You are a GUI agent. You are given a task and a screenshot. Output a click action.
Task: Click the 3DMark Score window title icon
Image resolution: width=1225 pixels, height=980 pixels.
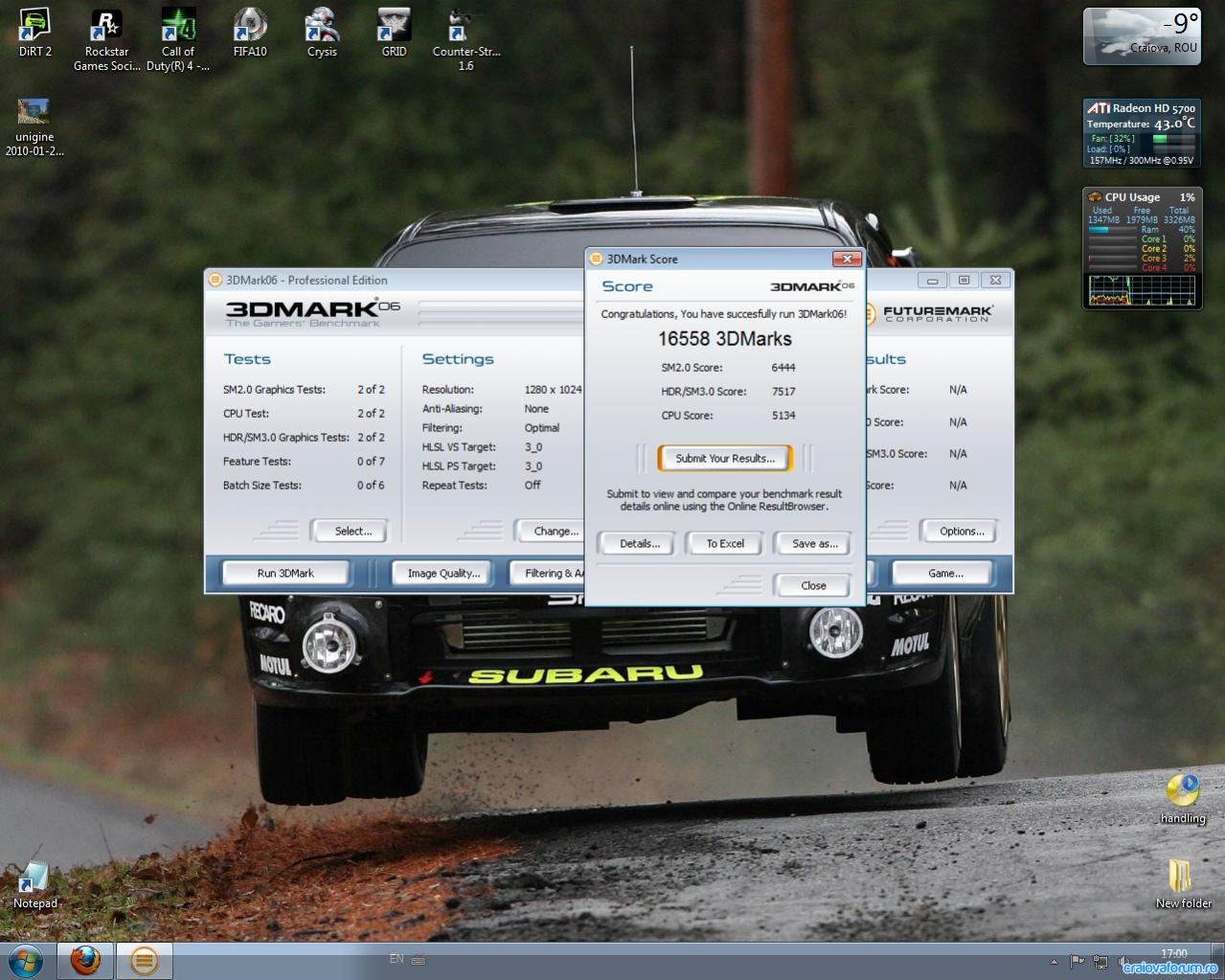coord(596,259)
